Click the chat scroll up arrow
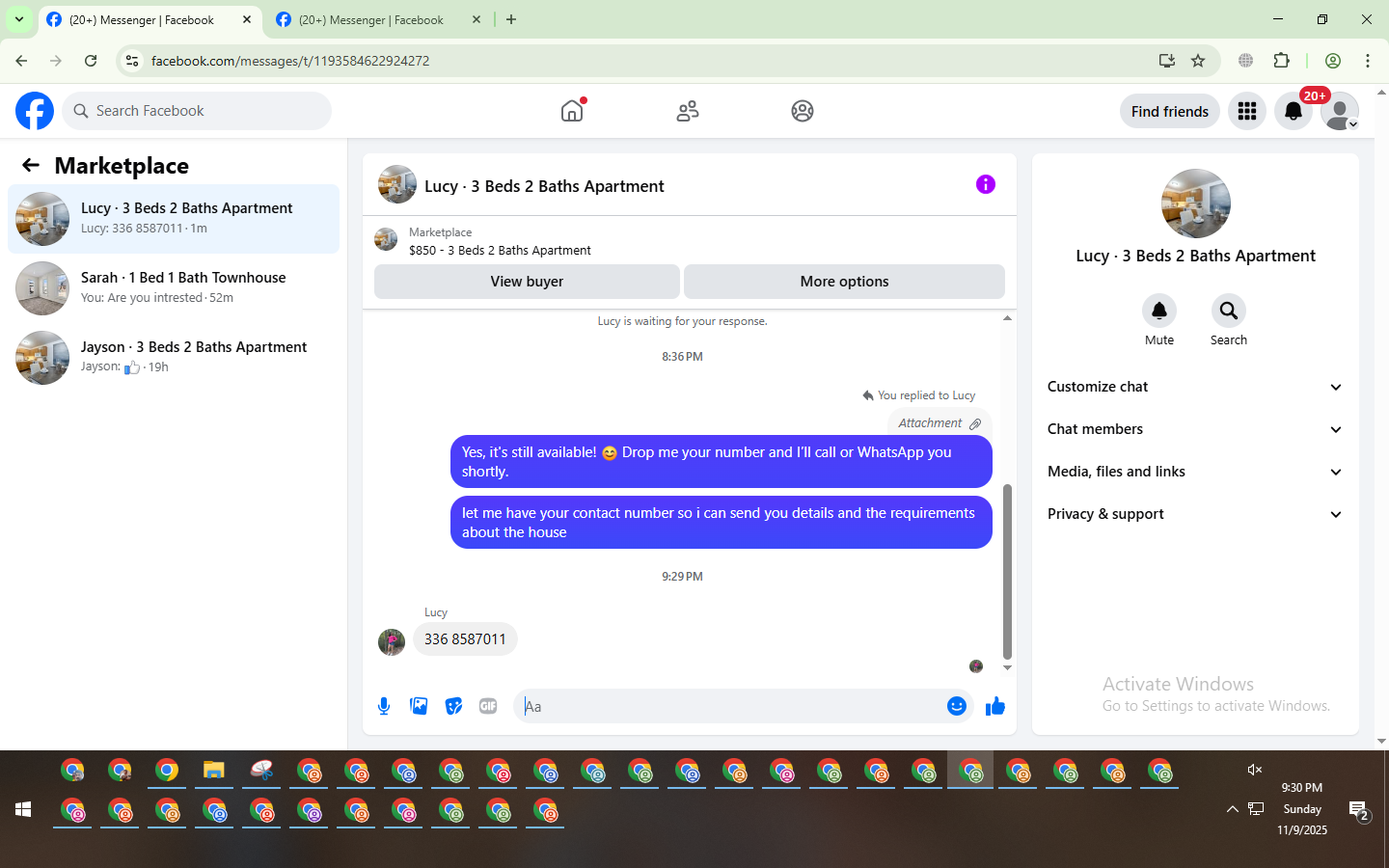The height and width of the screenshot is (868, 1389). 1008,318
